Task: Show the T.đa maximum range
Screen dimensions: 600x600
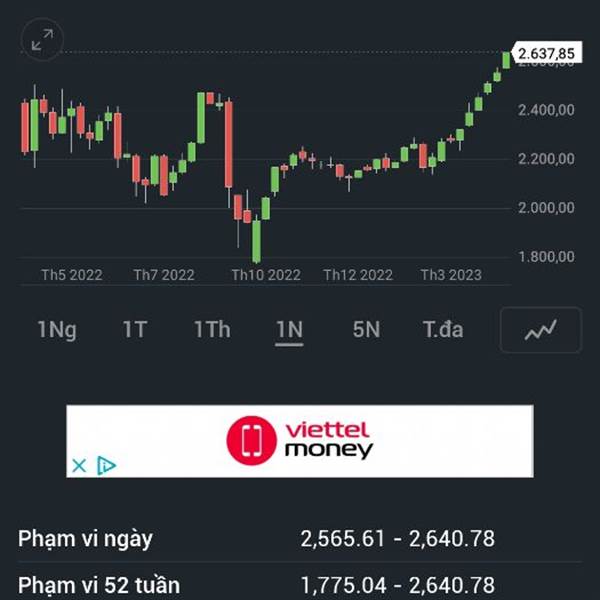Action: 442,330
